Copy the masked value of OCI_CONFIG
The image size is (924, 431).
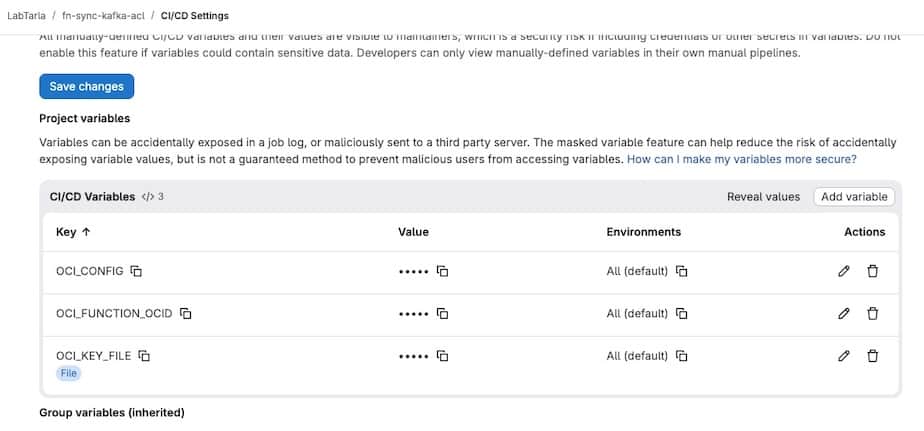(442, 271)
